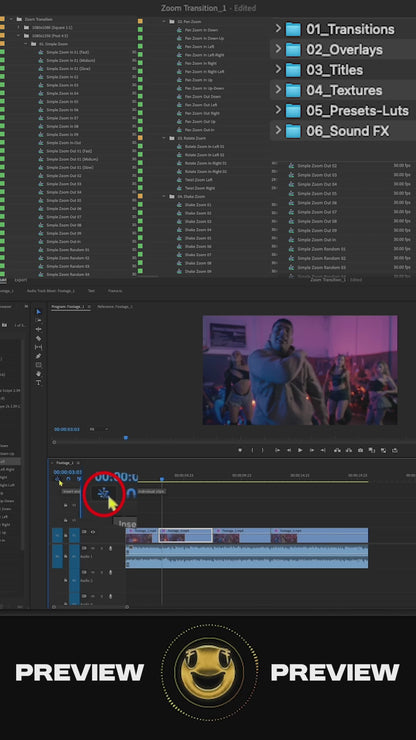This screenshot has height=740, width=416.
Task: Click the orange label of Zoom Transition bin
Action: pos(2,19)
